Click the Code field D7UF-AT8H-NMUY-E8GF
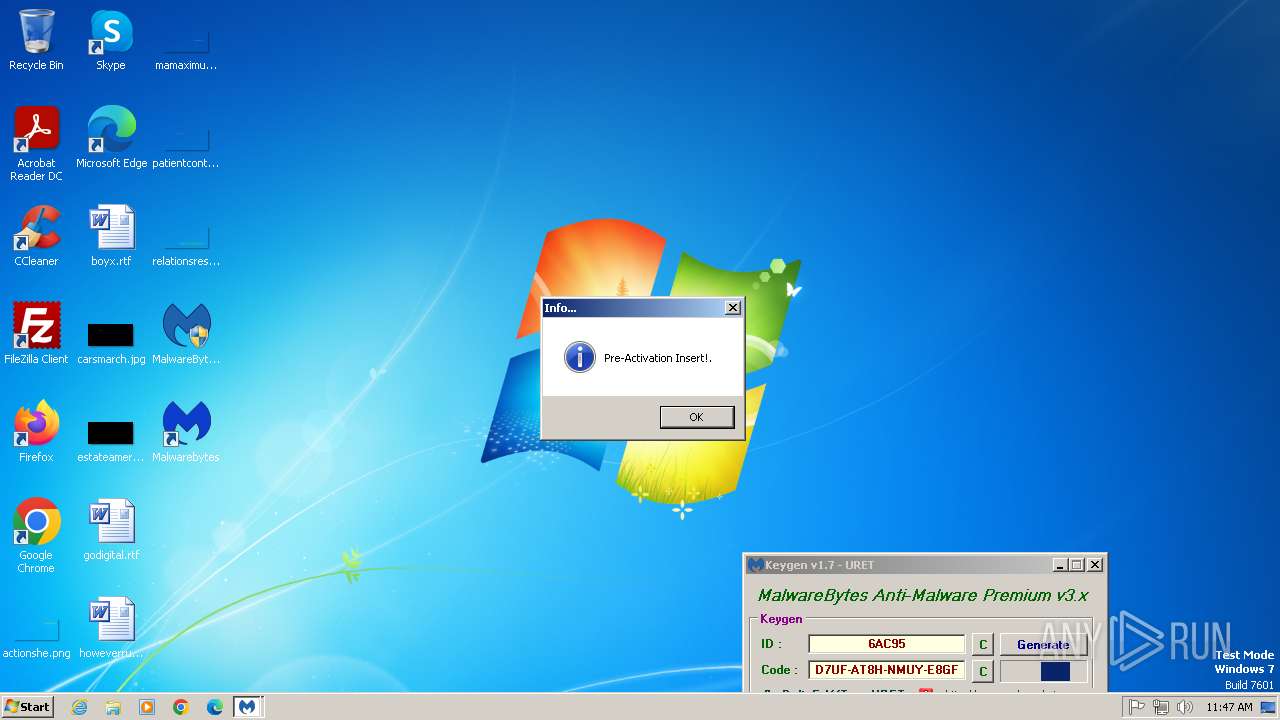 887,670
